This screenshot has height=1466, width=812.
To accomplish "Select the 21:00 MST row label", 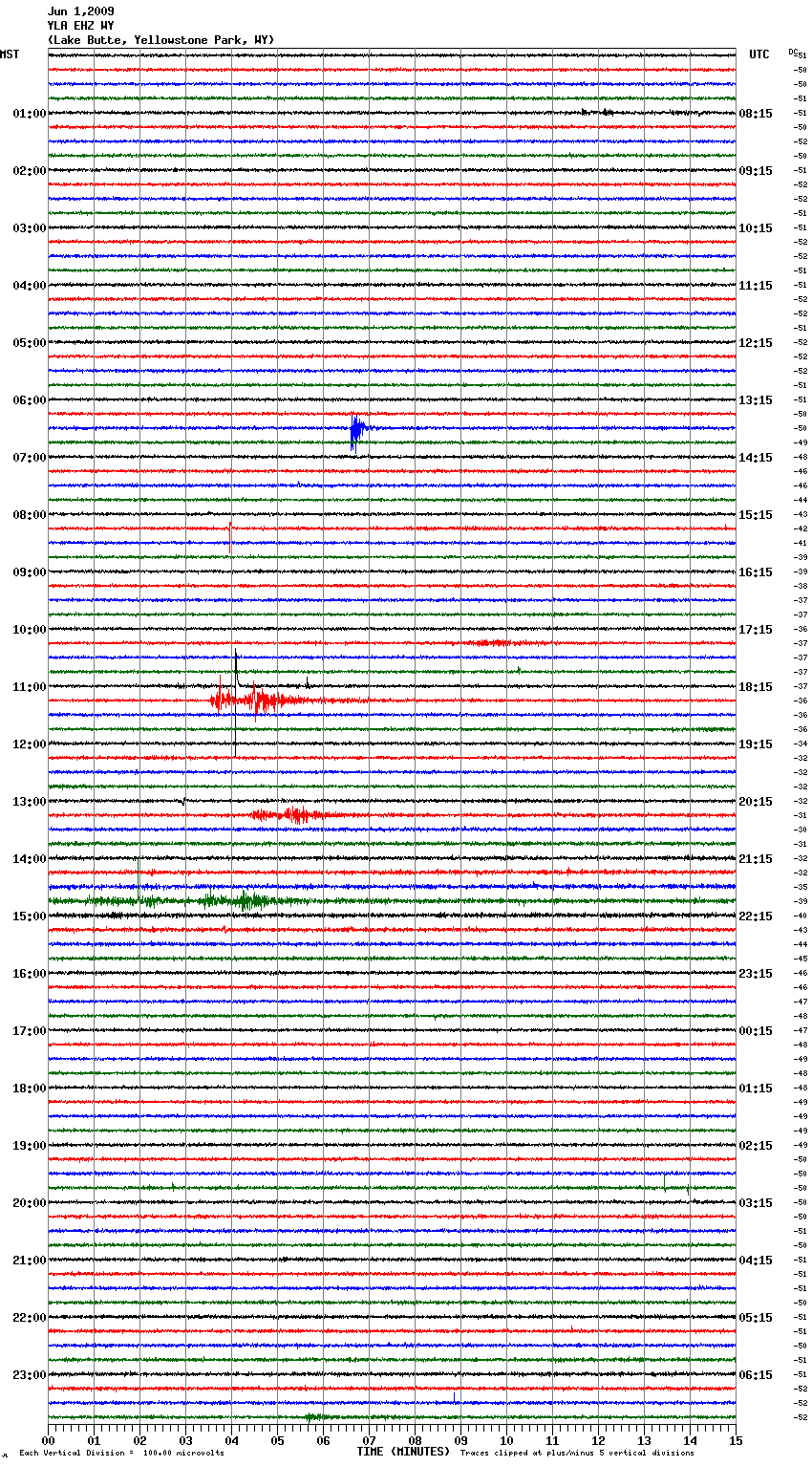I will pyautogui.click(x=30, y=1261).
